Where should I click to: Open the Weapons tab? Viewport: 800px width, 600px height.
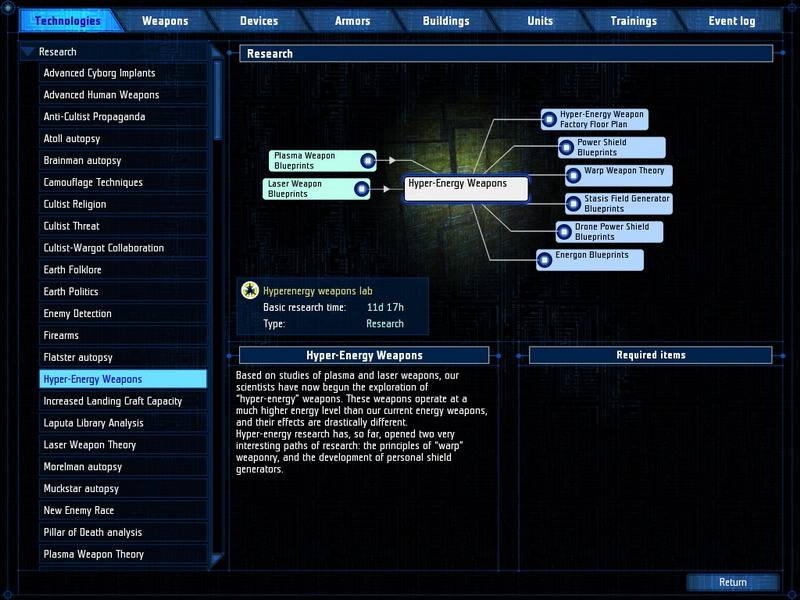tap(165, 21)
